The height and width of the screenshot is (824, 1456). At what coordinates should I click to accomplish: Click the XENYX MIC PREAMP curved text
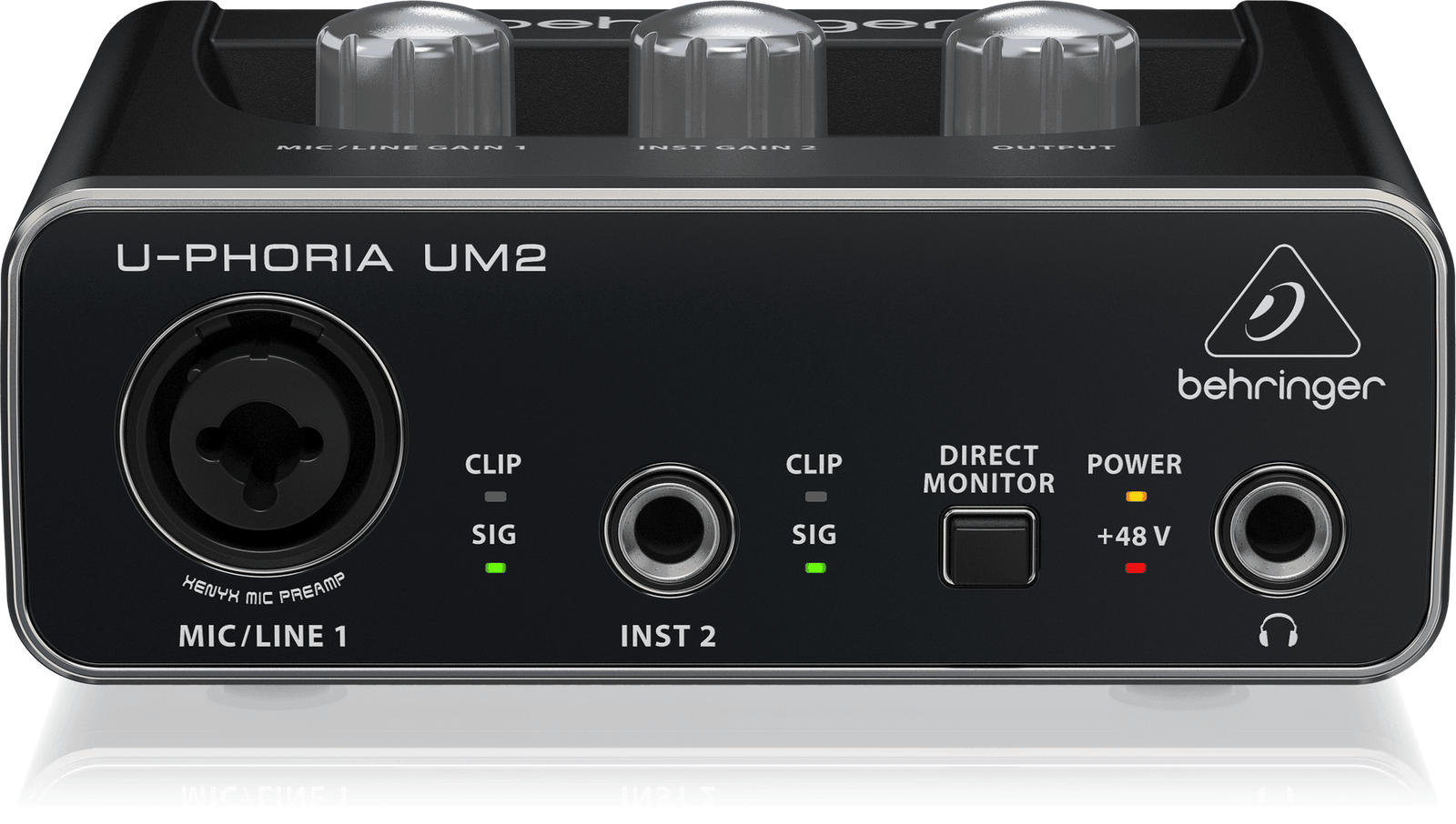[x=263, y=591]
